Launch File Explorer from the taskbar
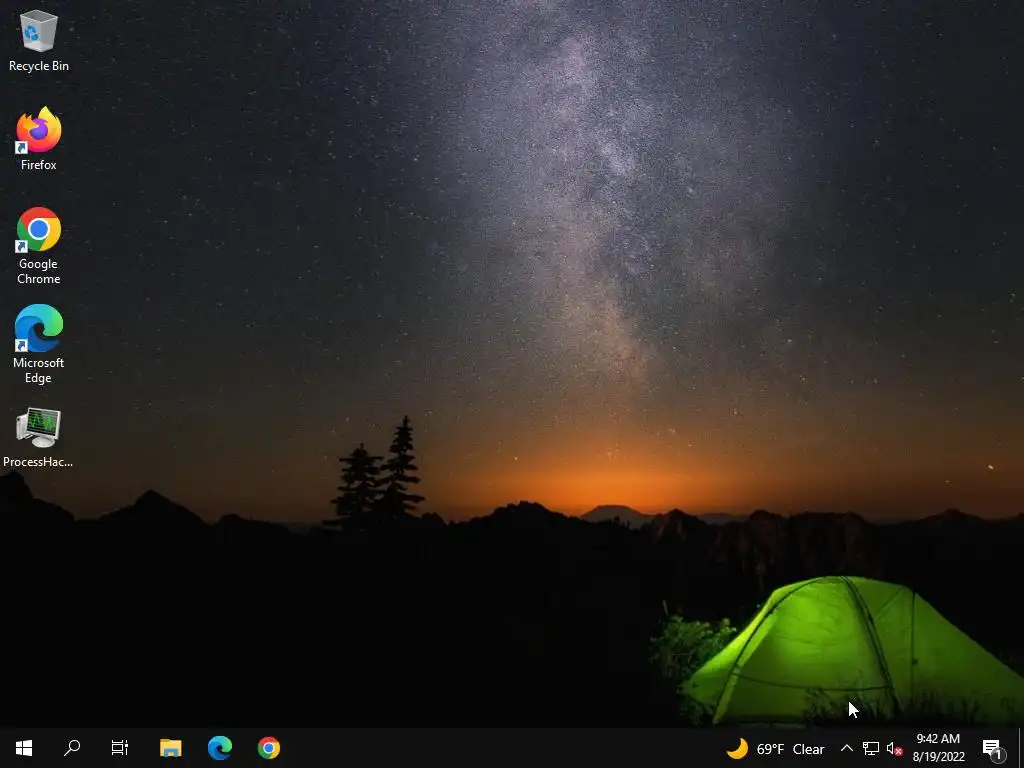This screenshot has height=768, width=1024. (x=170, y=748)
